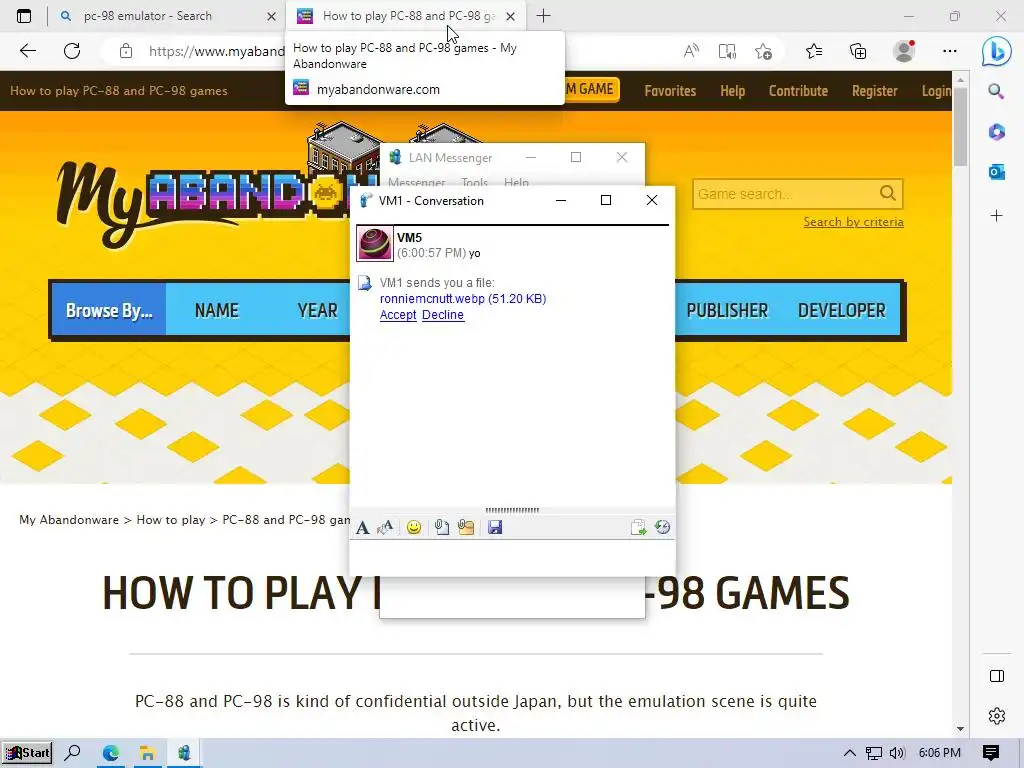
Task: Click the LAN Messenger taskbar icon
Action: pyautogui.click(x=184, y=753)
